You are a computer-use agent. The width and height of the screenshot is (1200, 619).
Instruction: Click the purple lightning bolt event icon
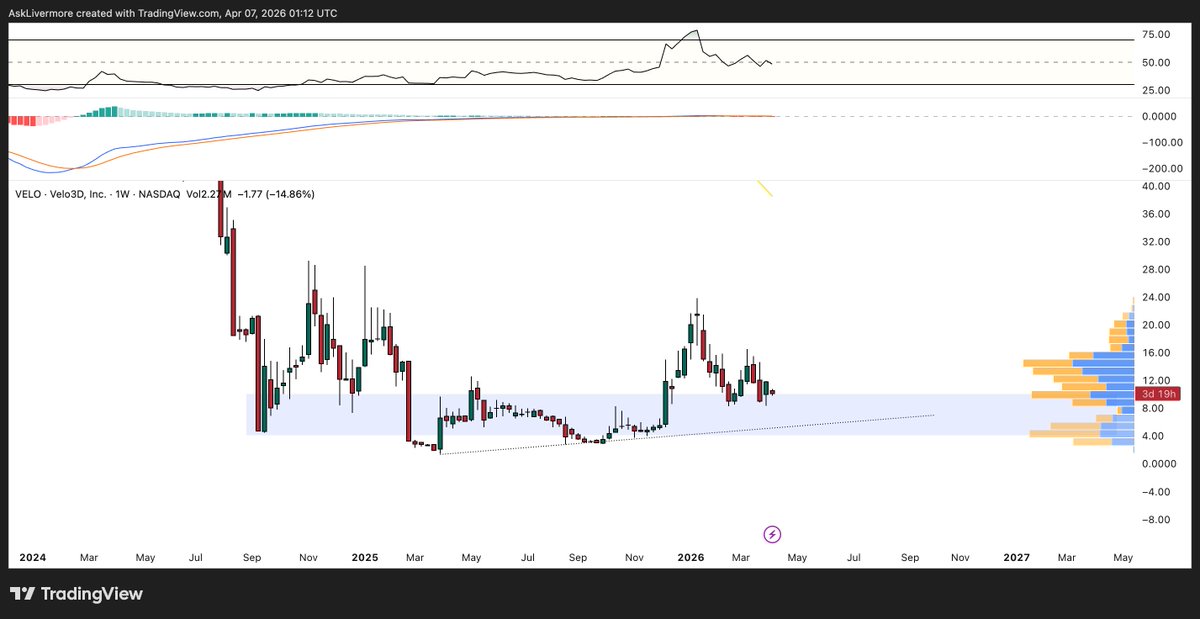772,534
